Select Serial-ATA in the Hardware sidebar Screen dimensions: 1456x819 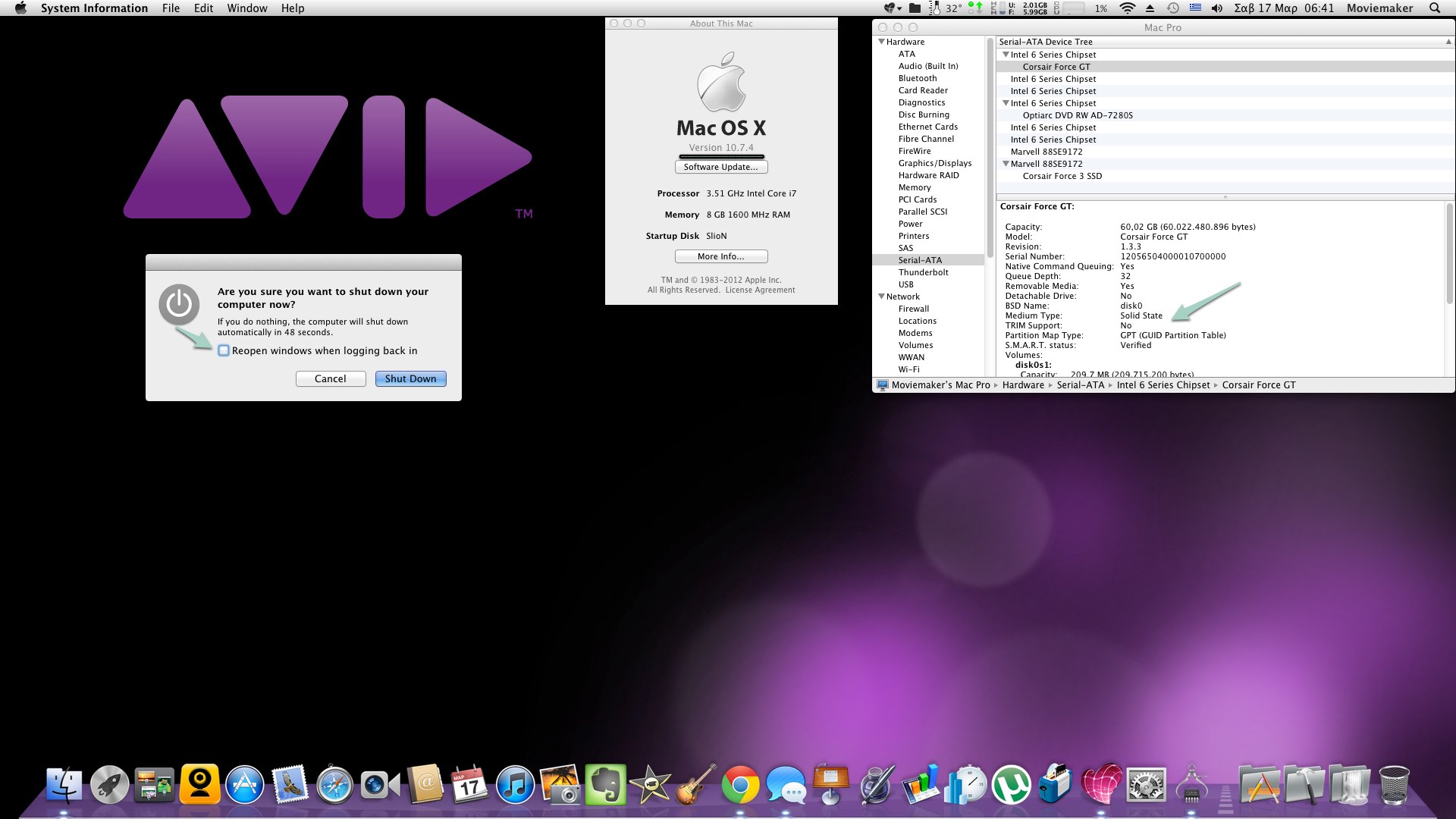[920, 260]
